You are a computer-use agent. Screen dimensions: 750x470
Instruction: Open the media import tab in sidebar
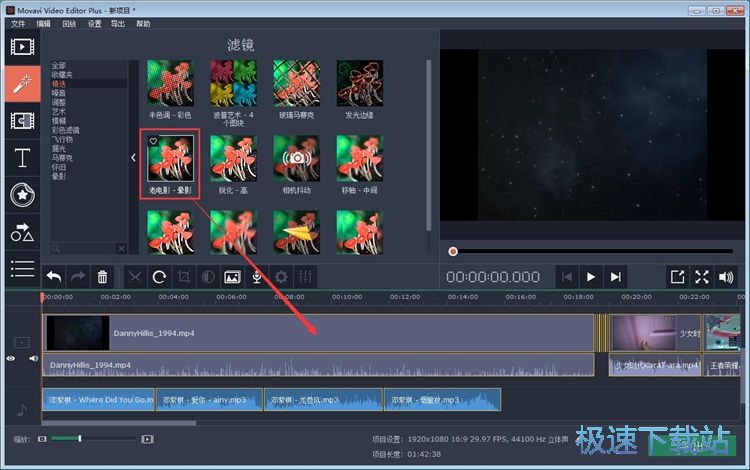coord(22,47)
